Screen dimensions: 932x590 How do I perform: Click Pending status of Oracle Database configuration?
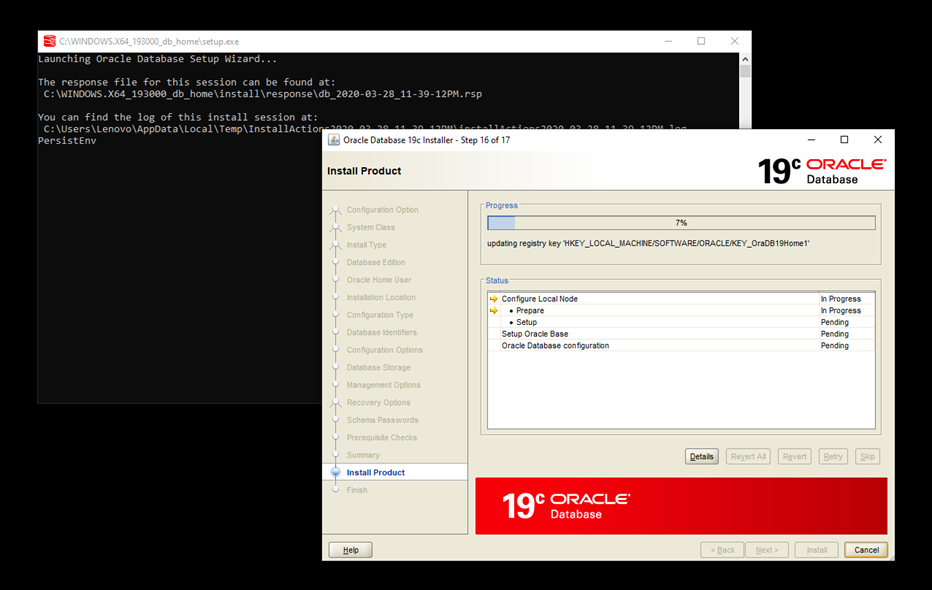(x=835, y=345)
